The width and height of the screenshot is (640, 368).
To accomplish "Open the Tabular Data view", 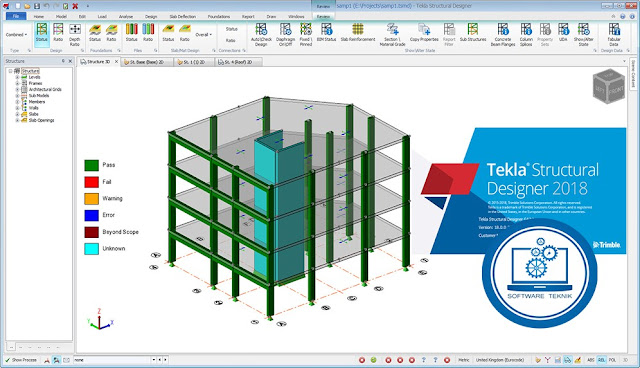I will coord(614,34).
